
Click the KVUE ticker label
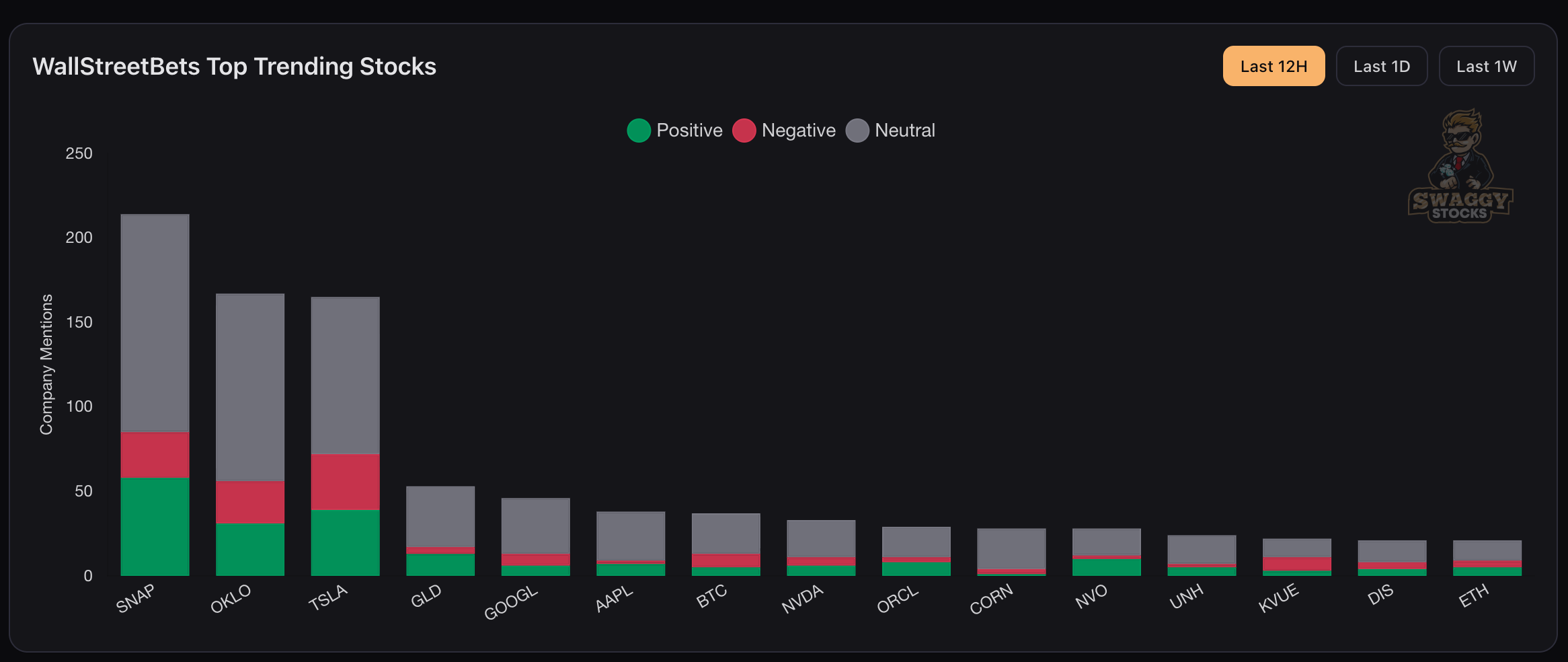tap(1278, 598)
